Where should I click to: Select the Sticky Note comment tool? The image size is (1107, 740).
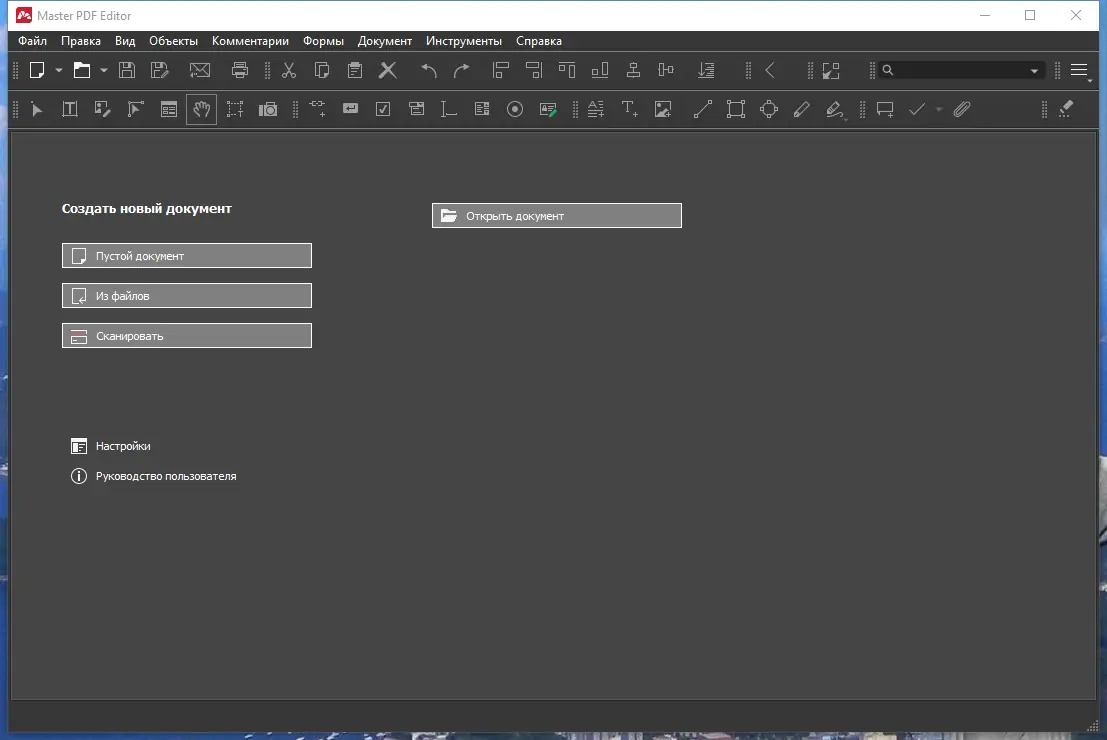[x=884, y=109]
